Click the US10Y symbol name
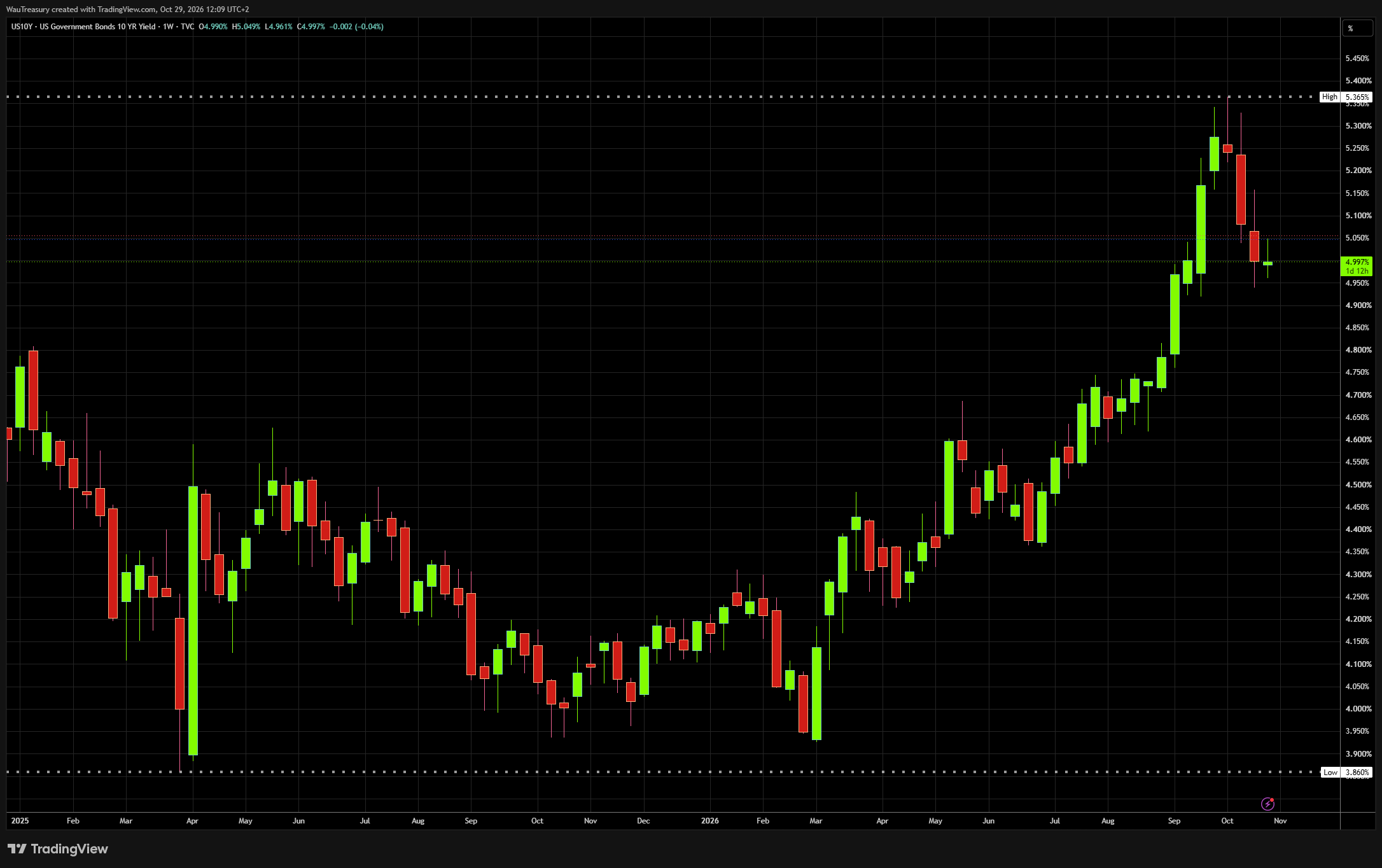The width and height of the screenshot is (1382, 868). (x=22, y=27)
